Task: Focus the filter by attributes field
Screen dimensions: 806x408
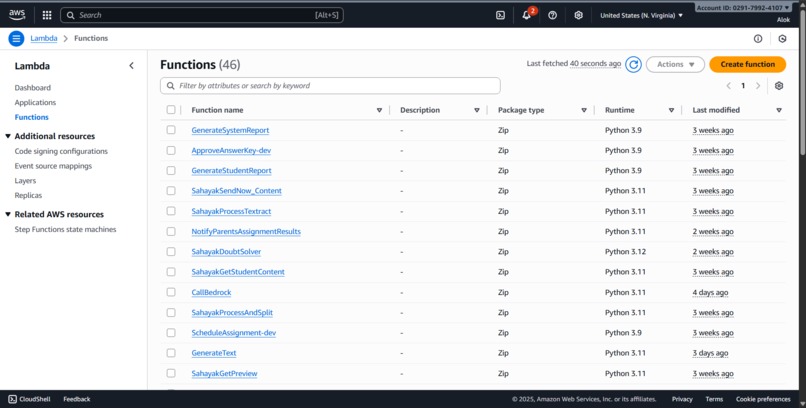Action: coord(330,86)
